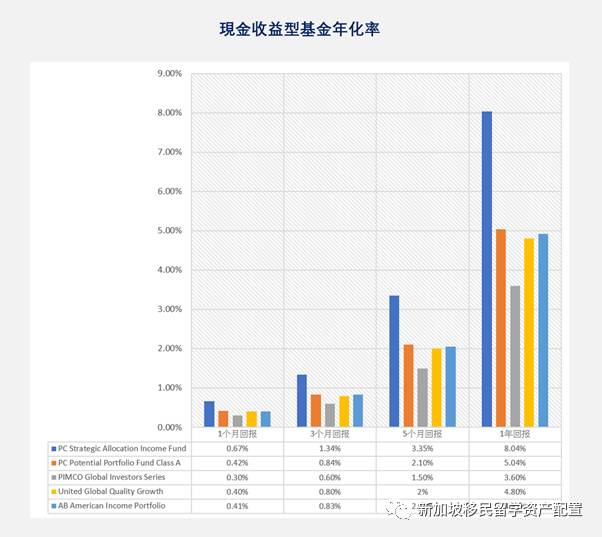This screenshot has height=537, width=602.
Task: Click the 1.00% y-axis label
Action: coord(169,388)
